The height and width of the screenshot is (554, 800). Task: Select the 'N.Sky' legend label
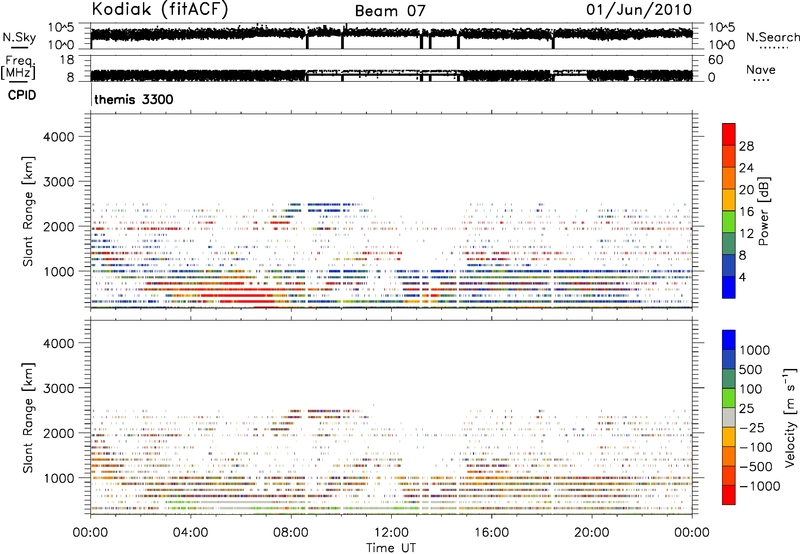[19, 37]
